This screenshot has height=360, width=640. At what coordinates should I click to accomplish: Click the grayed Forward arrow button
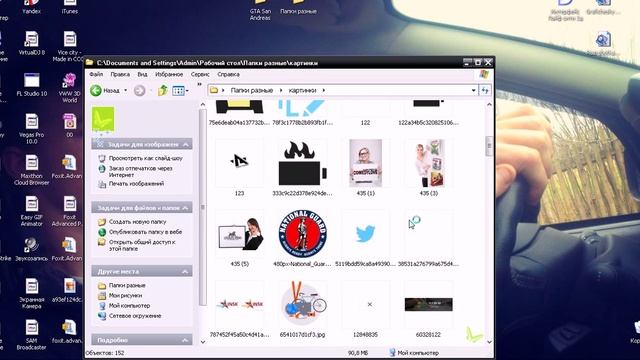tap(140, 90)
